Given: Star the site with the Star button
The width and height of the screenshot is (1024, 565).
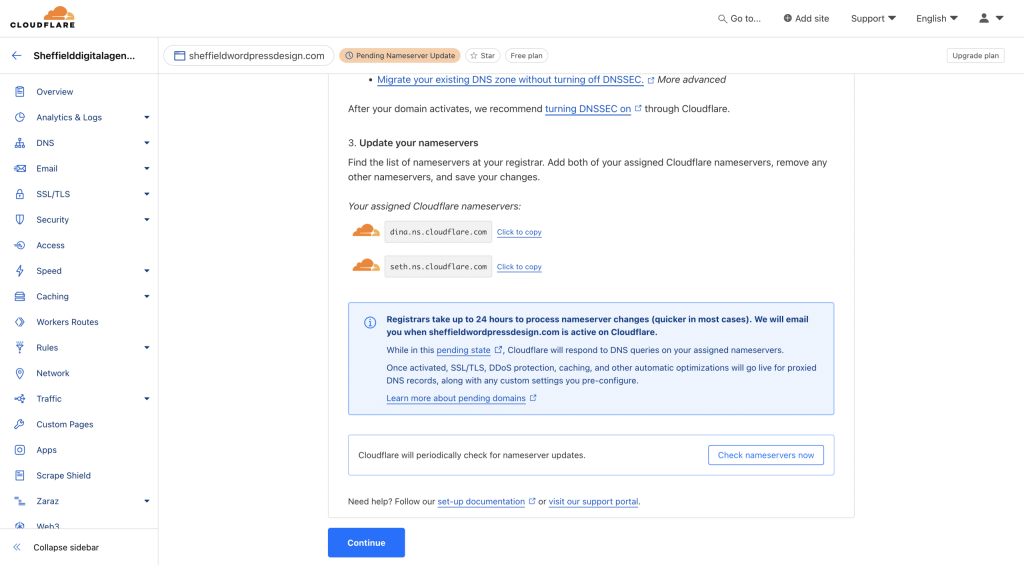Looking at the screenshot, I should (483, 56).
